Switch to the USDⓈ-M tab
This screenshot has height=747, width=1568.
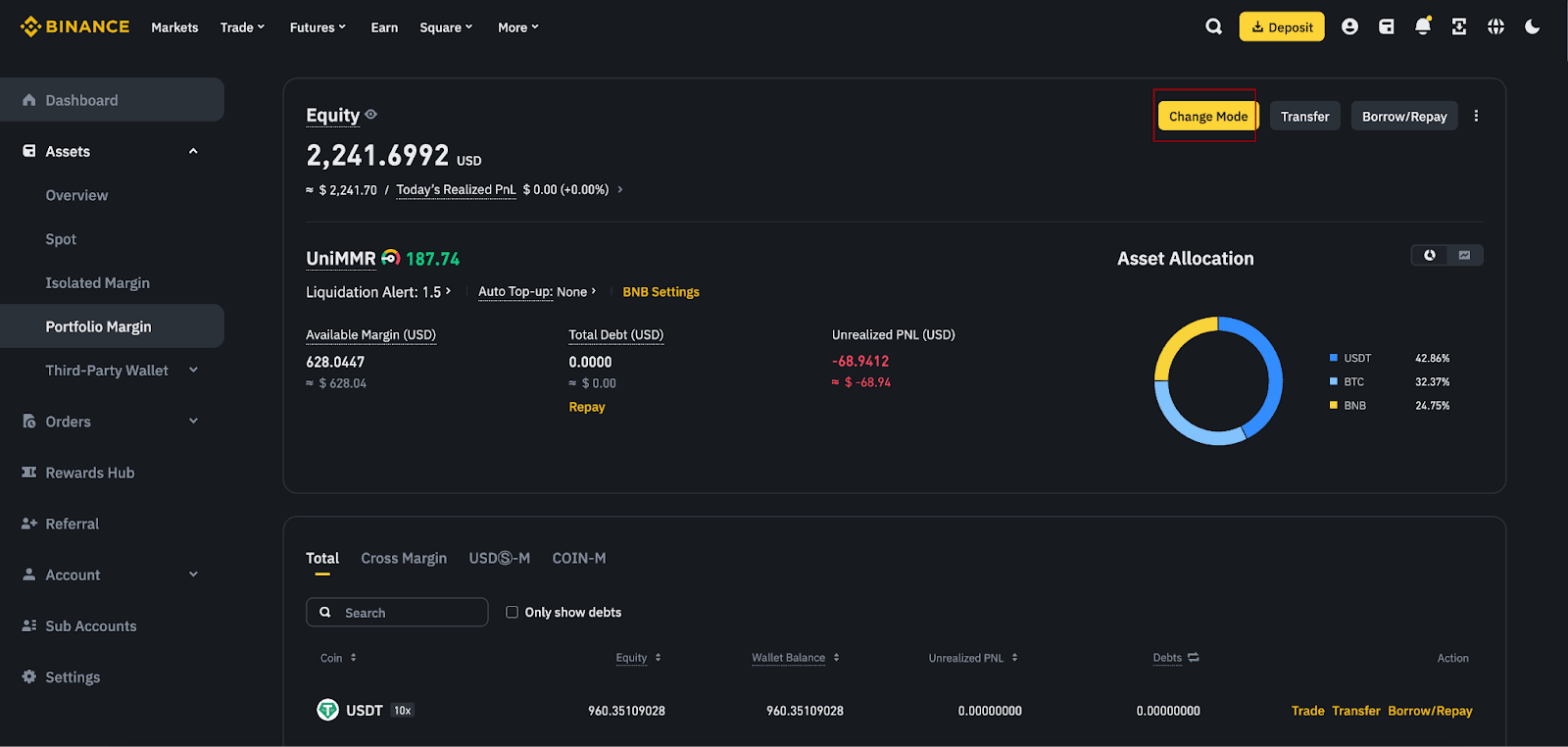(x=500, y=559)
